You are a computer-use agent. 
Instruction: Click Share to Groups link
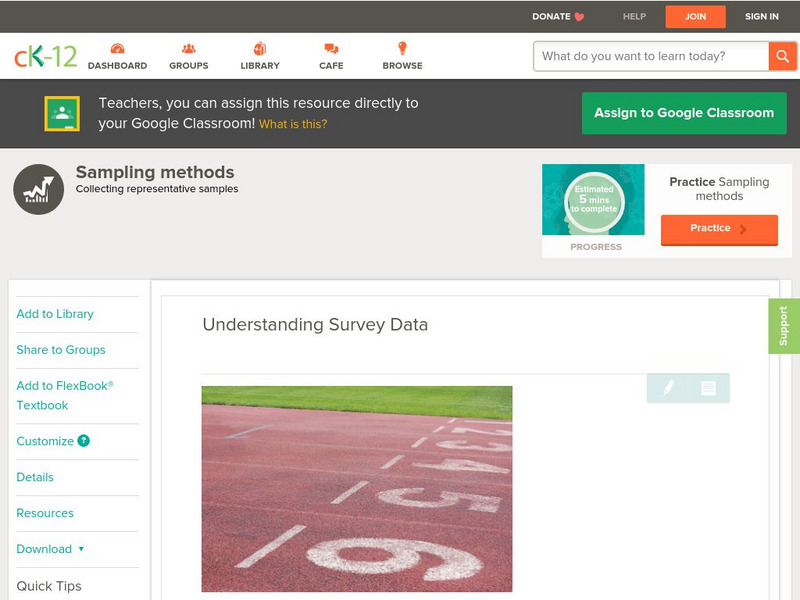[61, 350]
